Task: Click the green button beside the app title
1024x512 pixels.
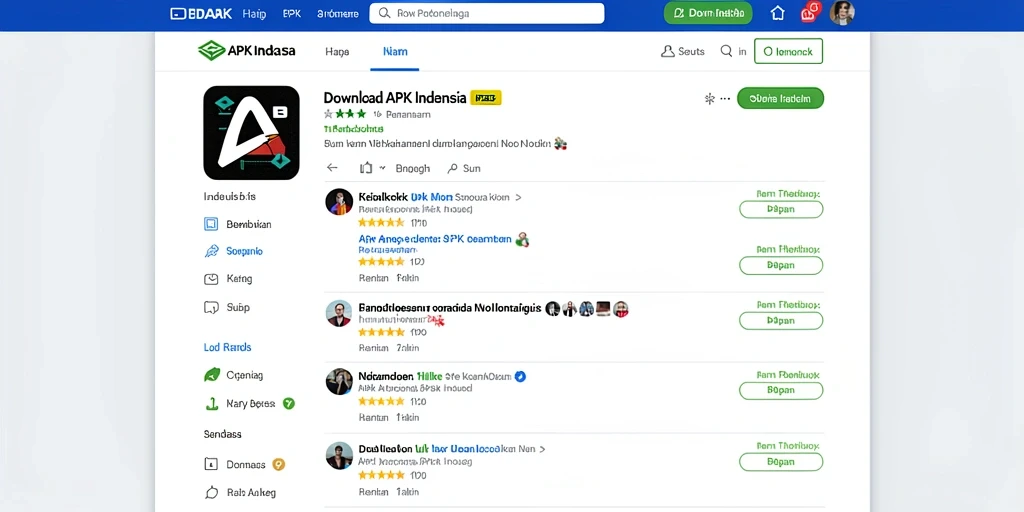Action: (780, 99)
